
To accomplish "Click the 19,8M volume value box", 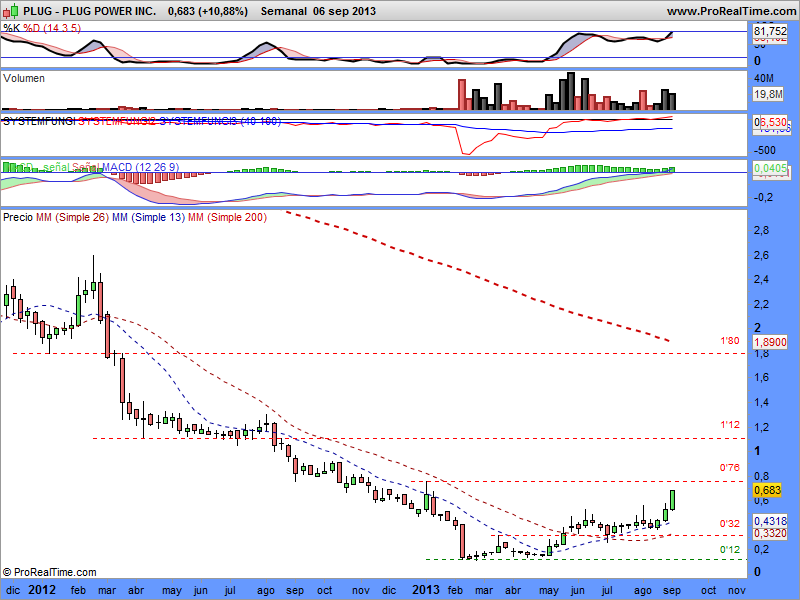I will click(x=768, y=94).
